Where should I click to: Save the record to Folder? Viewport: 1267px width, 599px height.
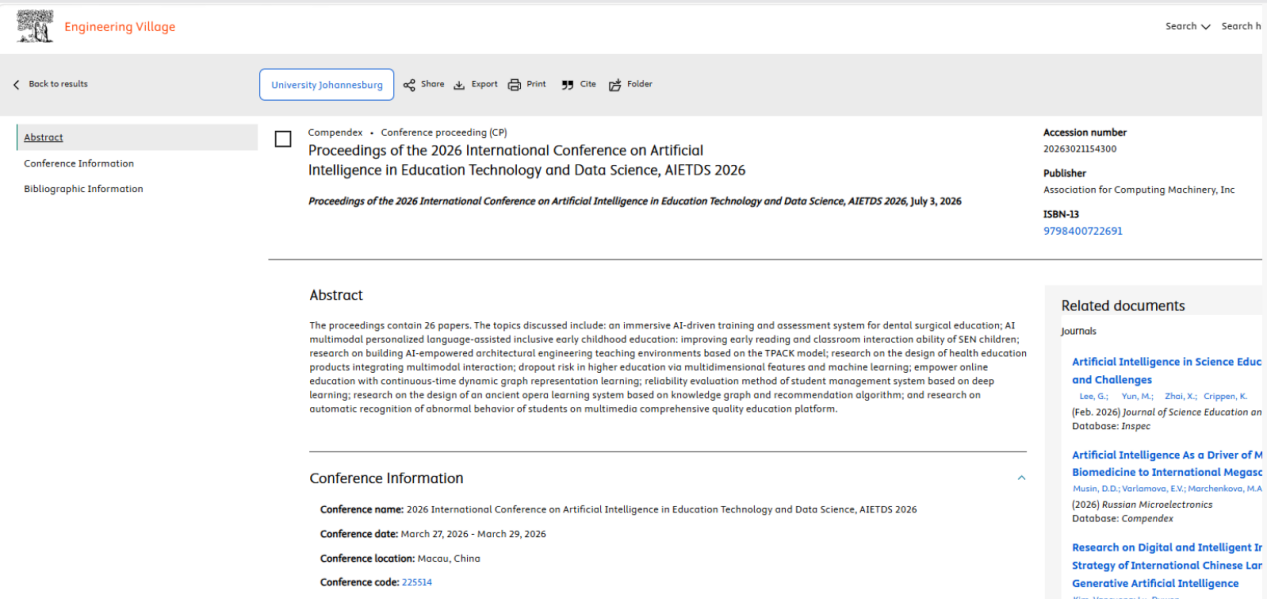[630, 84]
